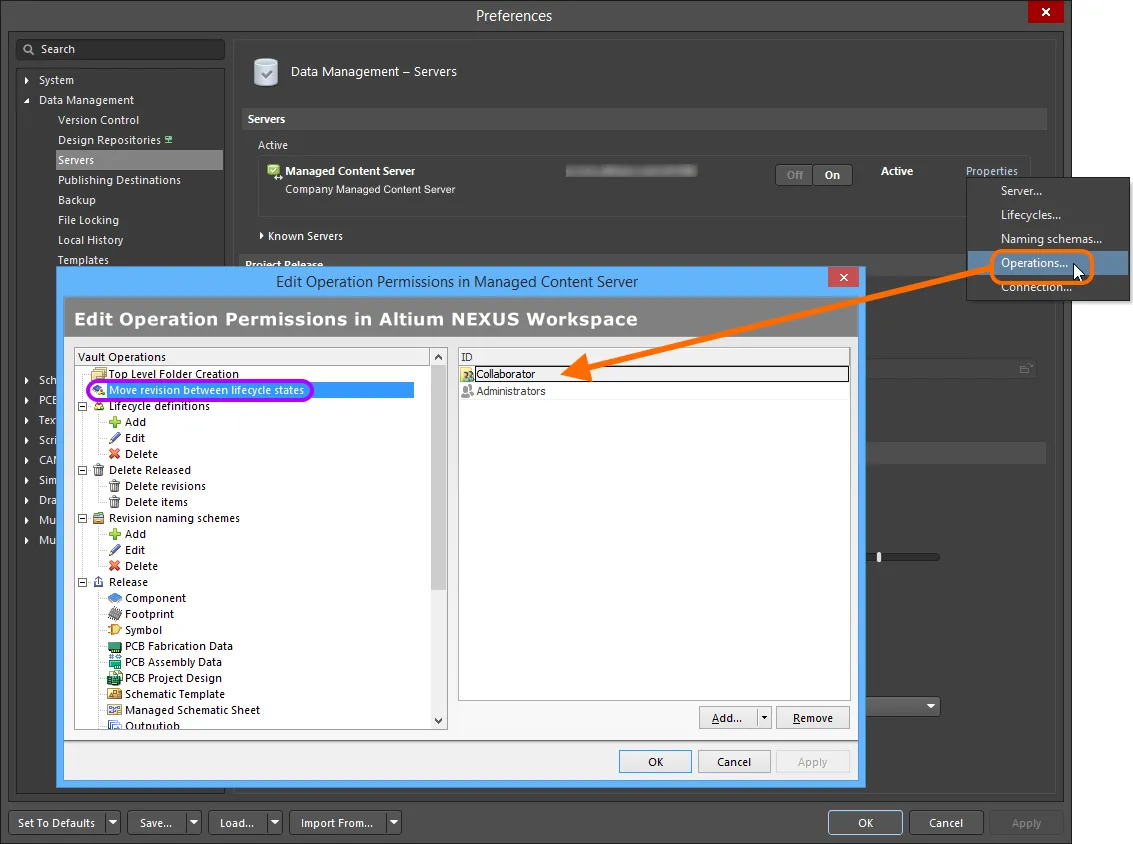Click the Vault Operations scroll down arrow

(x=438, y=720)
